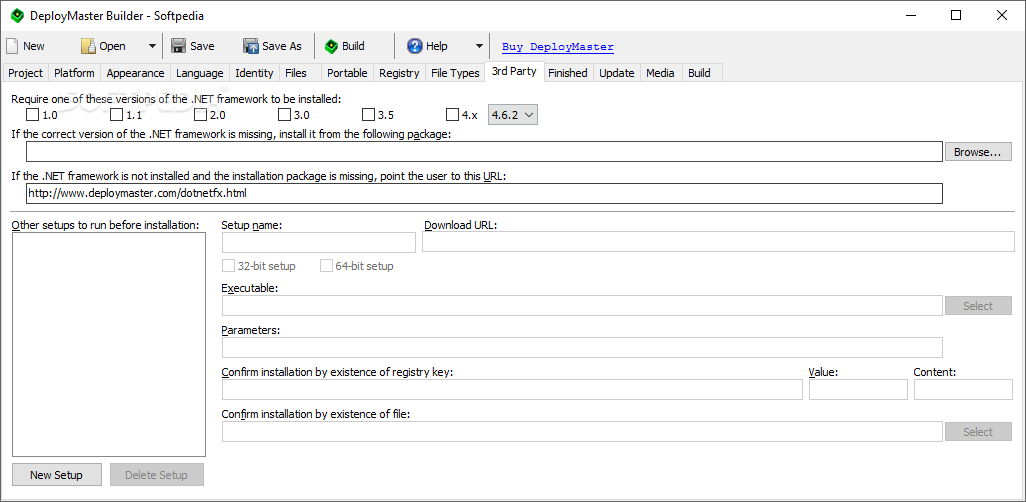This screenshot has height=502, width=1026.
Task: Click the Save As icon
Action: [251, 46]
